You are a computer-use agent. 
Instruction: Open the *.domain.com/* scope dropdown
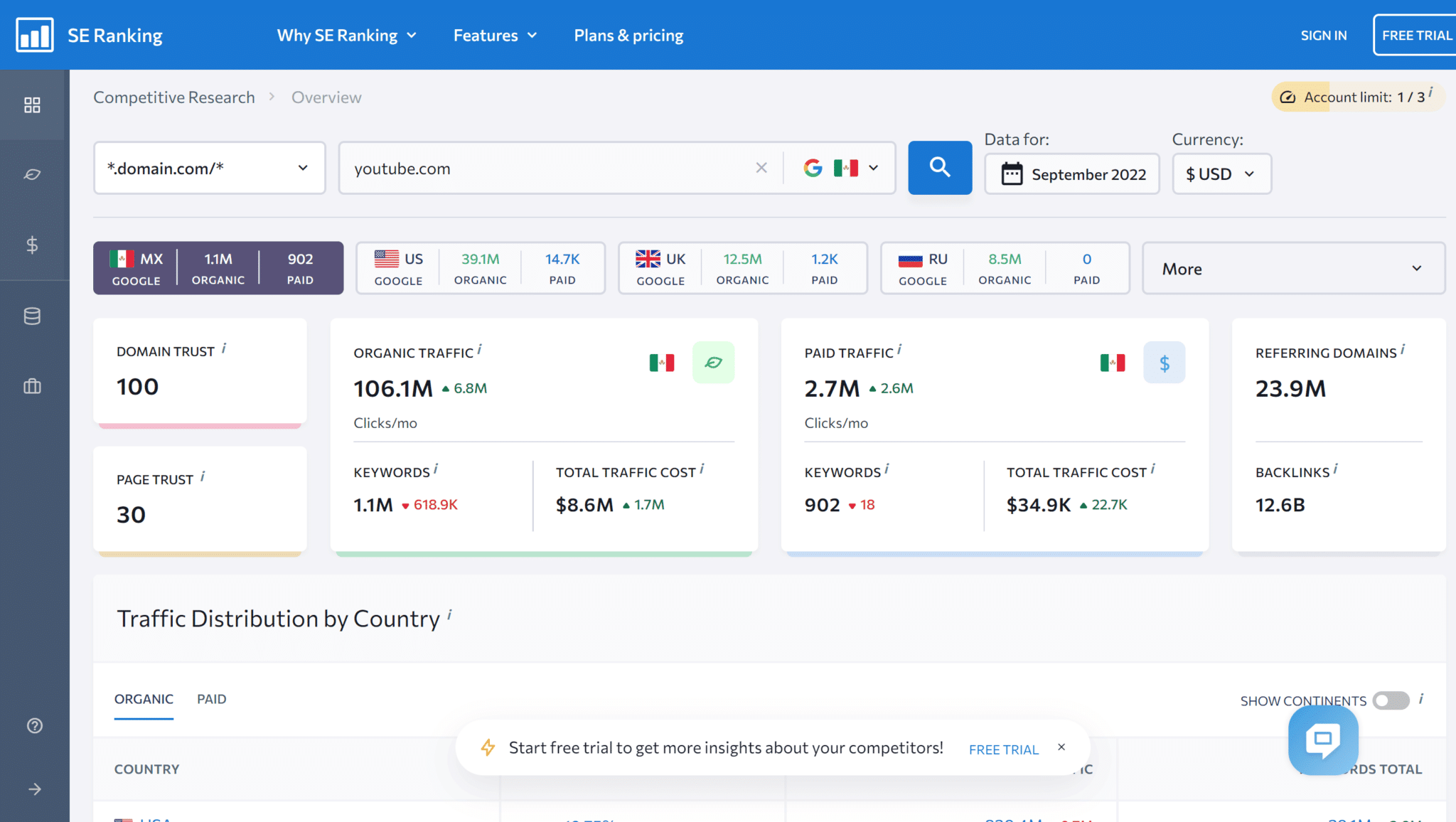pos(210,168)
